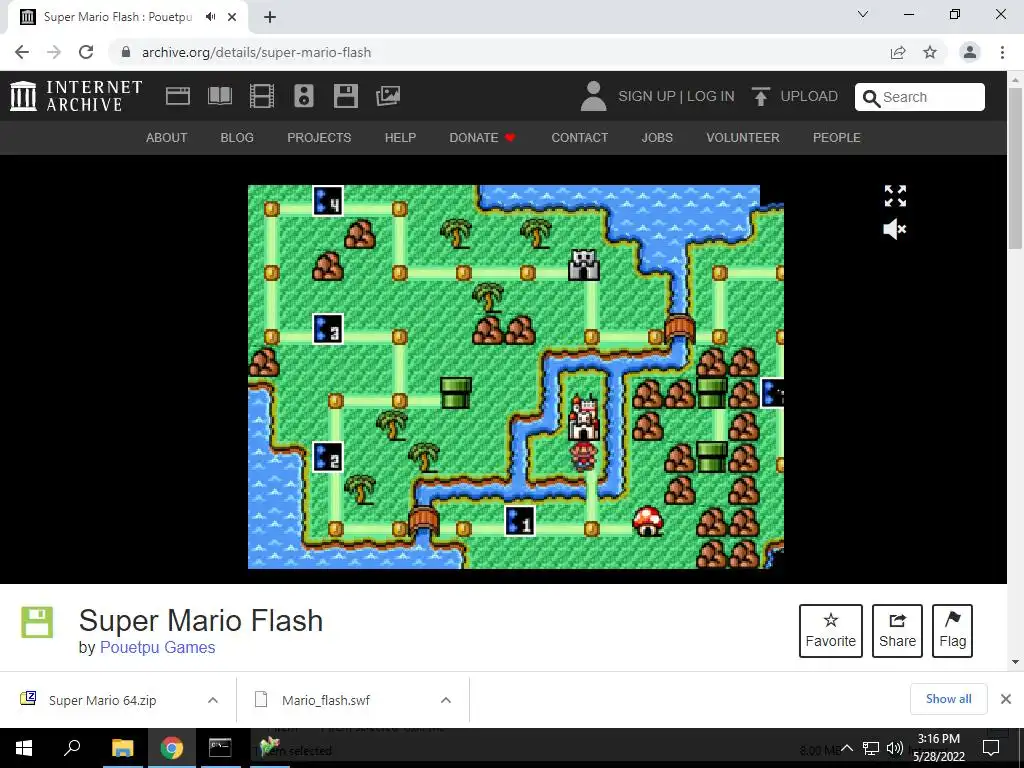Open File Explorer from taskbar
The width and height of the screenshot is (1024, 768).
pos(122,748)
